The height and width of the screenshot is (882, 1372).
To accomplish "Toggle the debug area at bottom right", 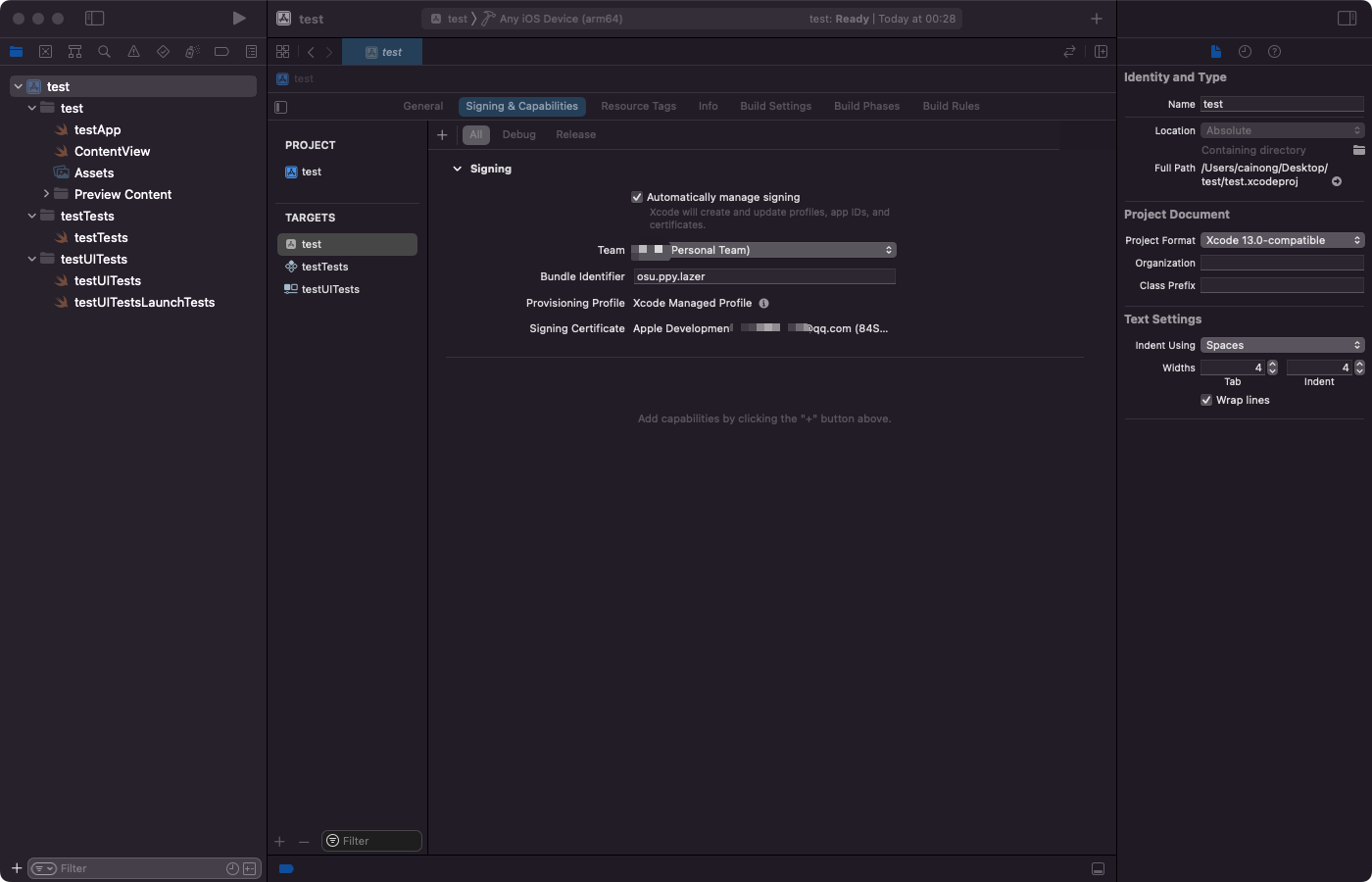I will coord(1098,869).
